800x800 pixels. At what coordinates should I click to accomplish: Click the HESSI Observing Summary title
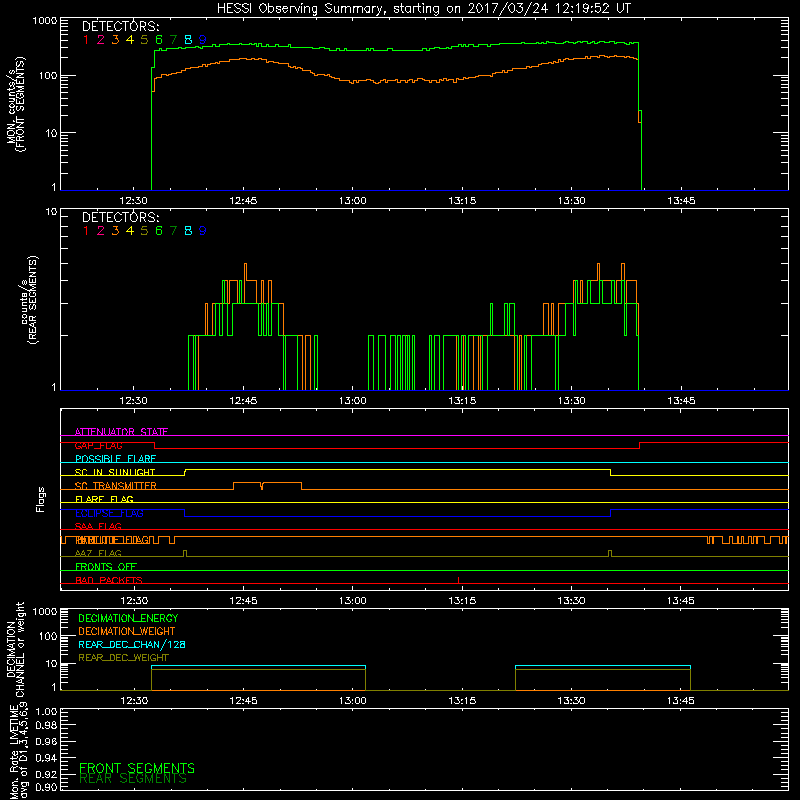tap(423, 9)
